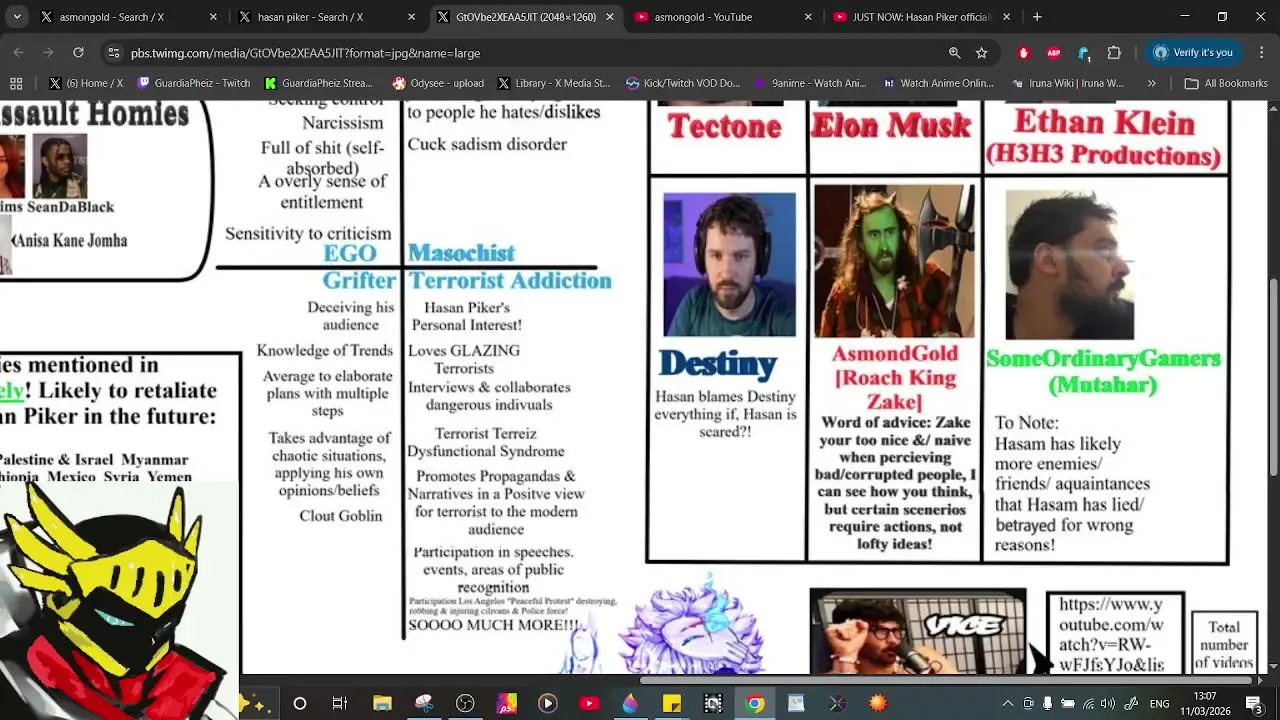Open the GuardiaPheiz Stream Kick bookmark
The width and height of the screenshot is (1280, 720).
point(319,83)
